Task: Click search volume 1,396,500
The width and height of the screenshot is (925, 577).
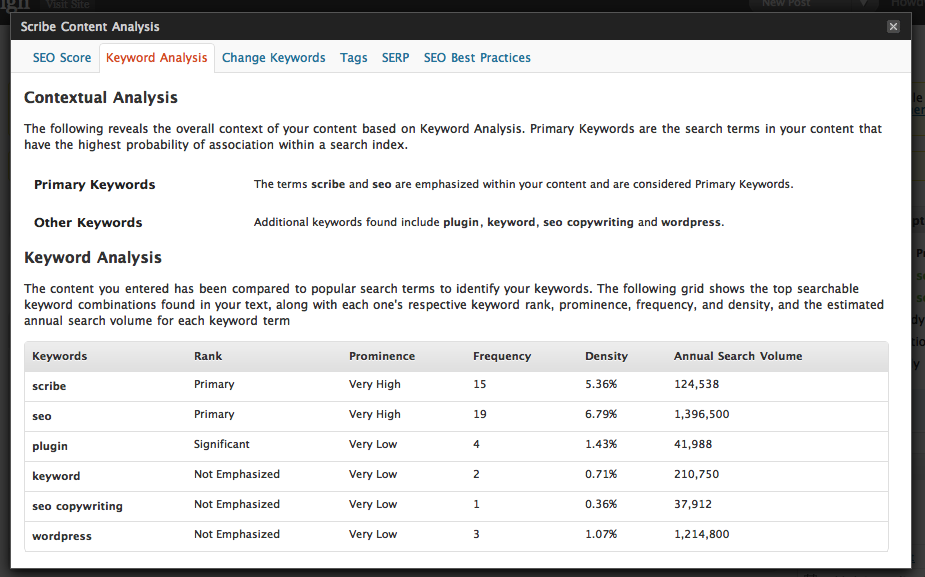Action: (701, 414)
